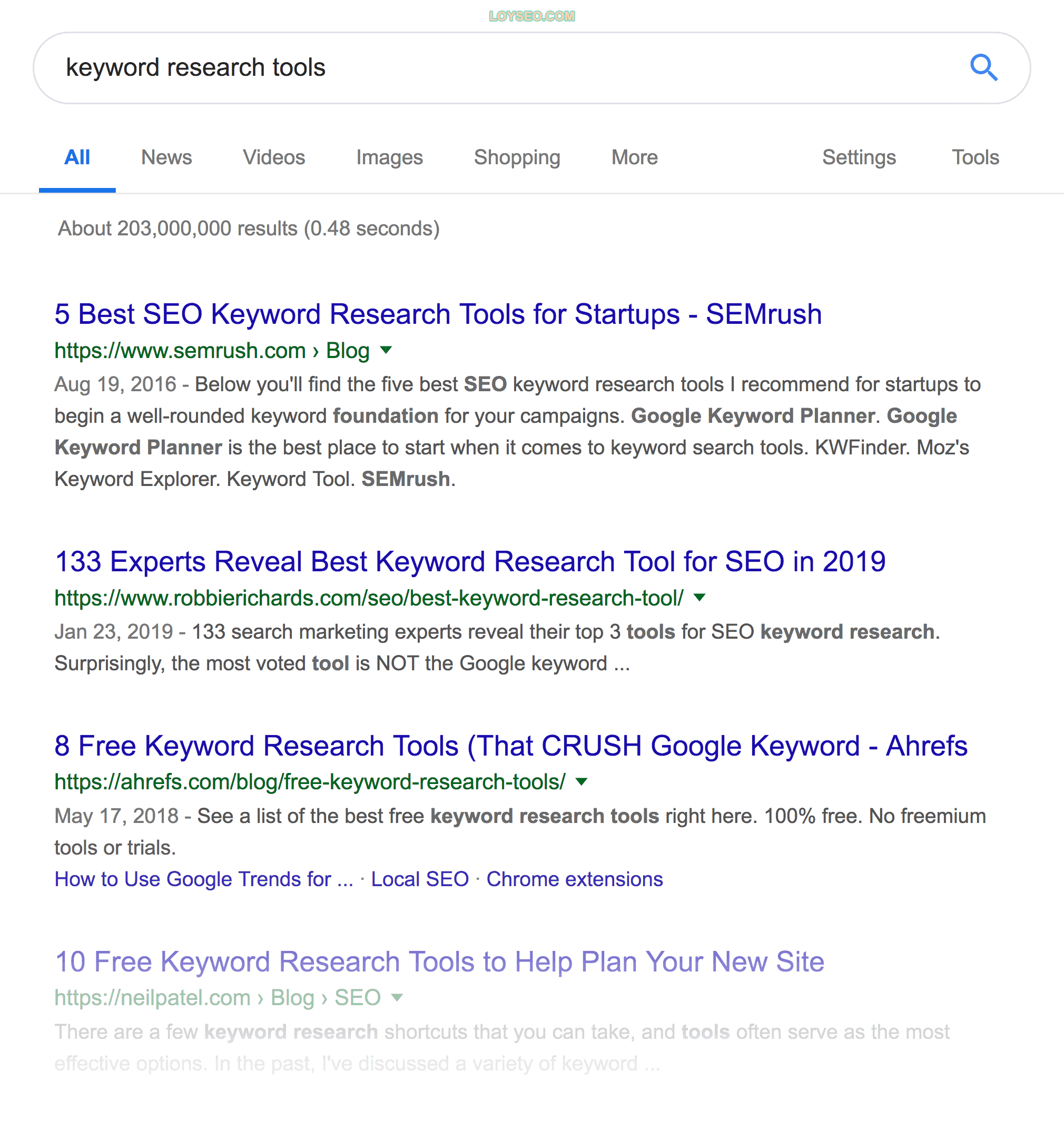
Task: Expand dropdown arrow next to semrush.com URL
Action: (x=386, y=350)
